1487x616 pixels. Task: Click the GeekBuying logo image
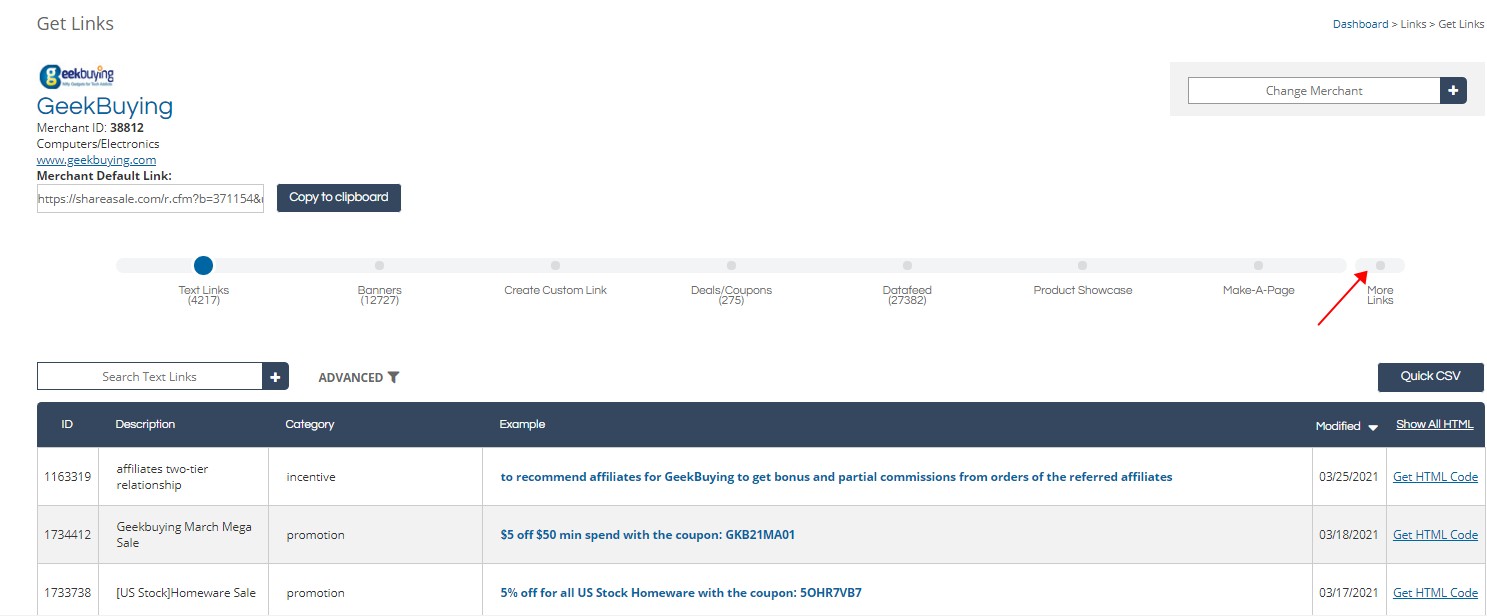(x=76, y=76)
